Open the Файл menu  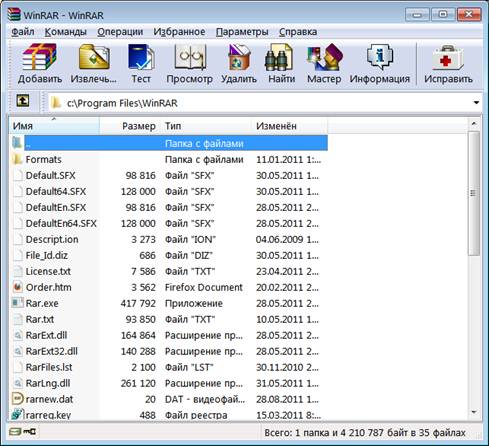pyautogui.click(x=23, y=32)
